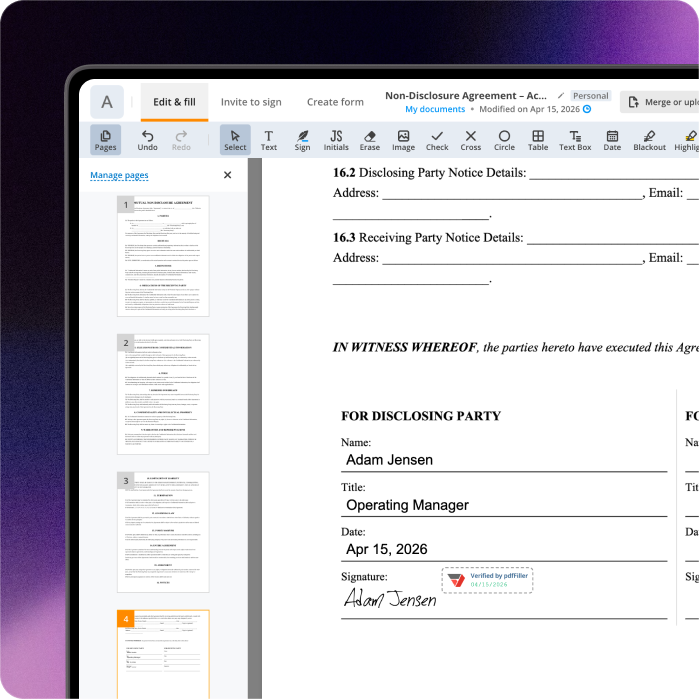
Task: Select the highlighted page 4 thumbnail
Action: tap(163, 654)
